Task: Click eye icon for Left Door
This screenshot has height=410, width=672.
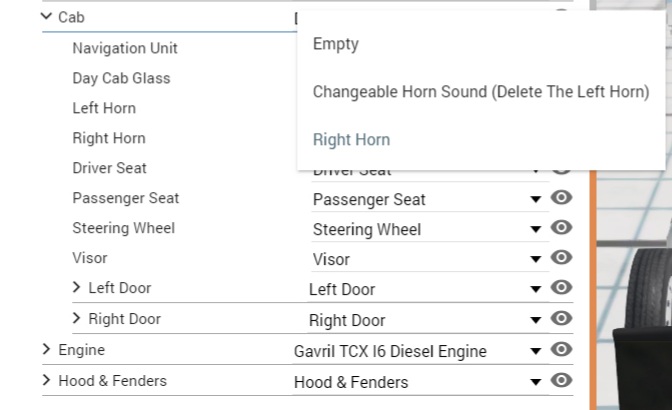Action: click(562, 288)
